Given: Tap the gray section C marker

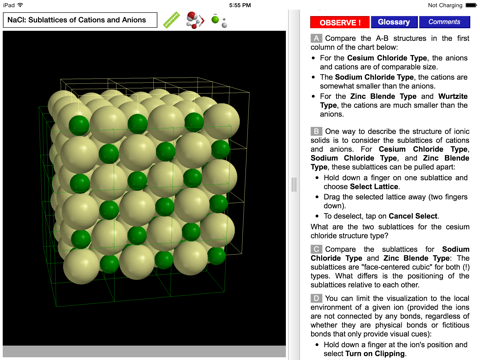Looking at the screenshot, I should [x=316, y=249].
